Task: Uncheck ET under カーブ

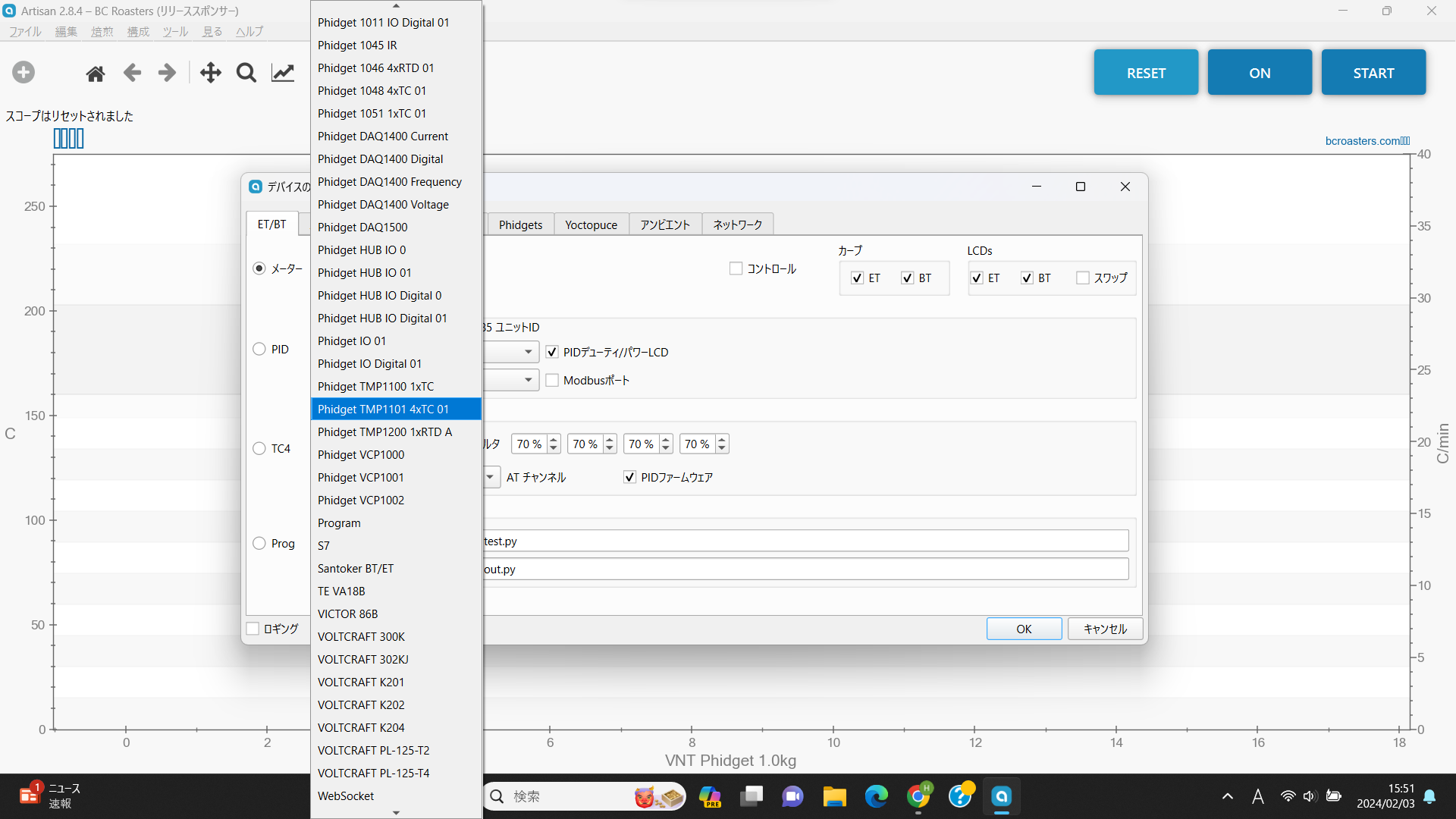Action: coord(857,278)
